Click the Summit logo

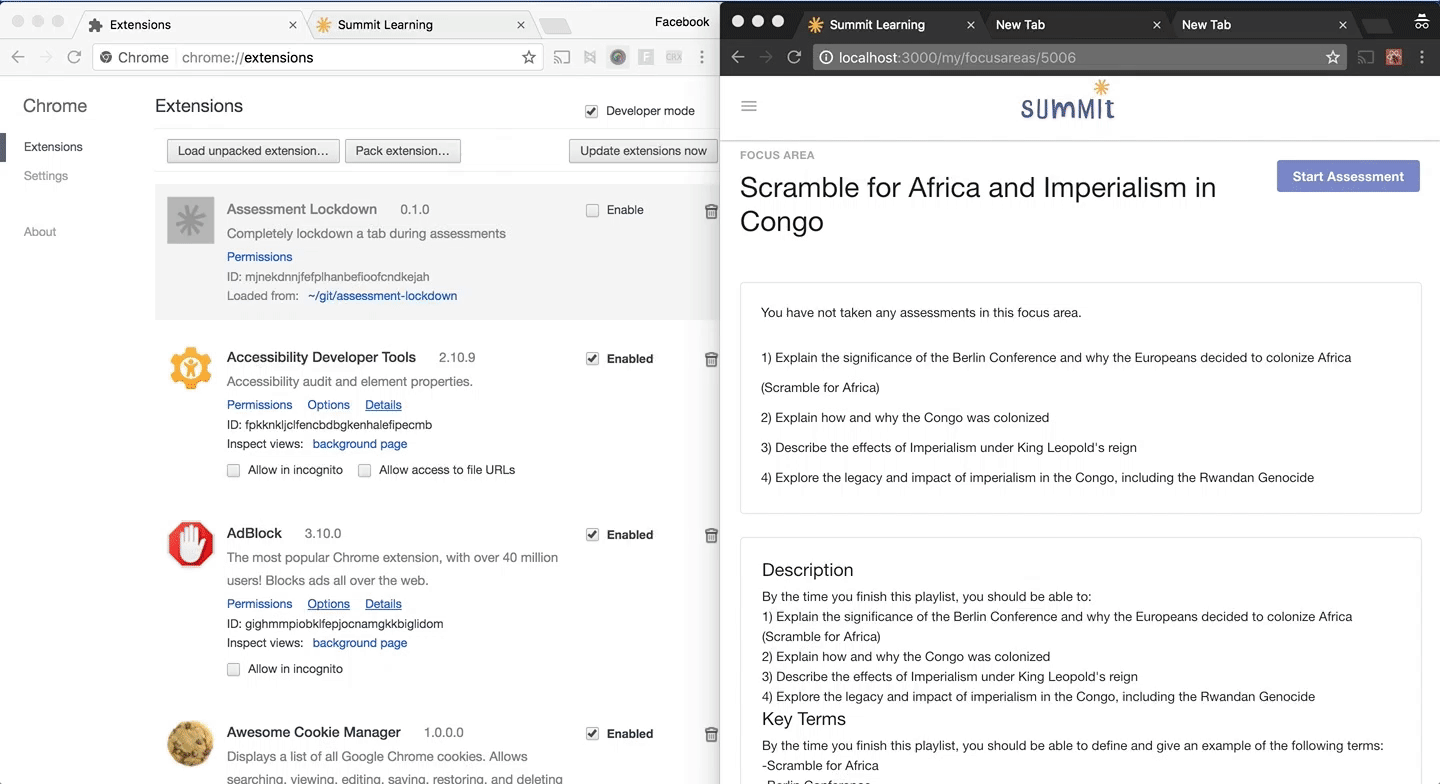1067,100
